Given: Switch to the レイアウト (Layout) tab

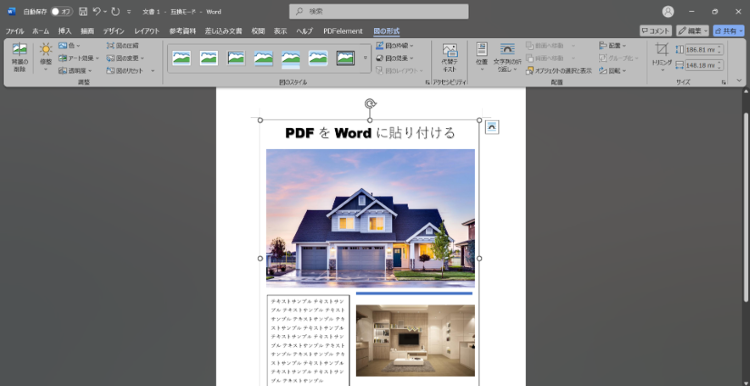Looking at the screenshot, I should click(147, 31).
